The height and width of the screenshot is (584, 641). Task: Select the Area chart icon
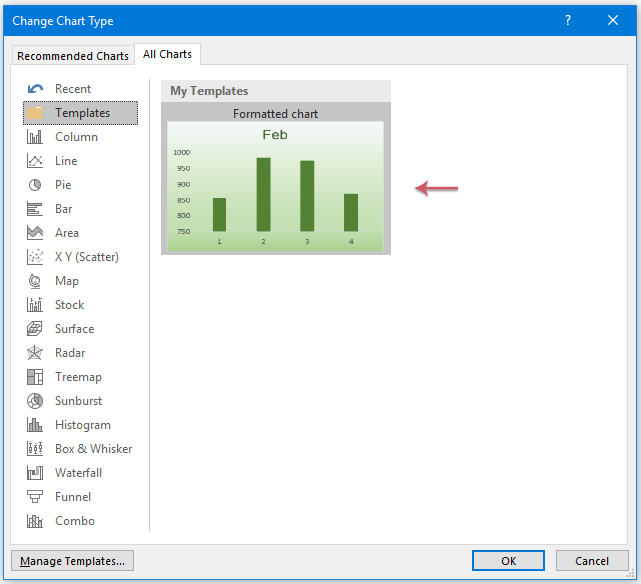[35, 233]
